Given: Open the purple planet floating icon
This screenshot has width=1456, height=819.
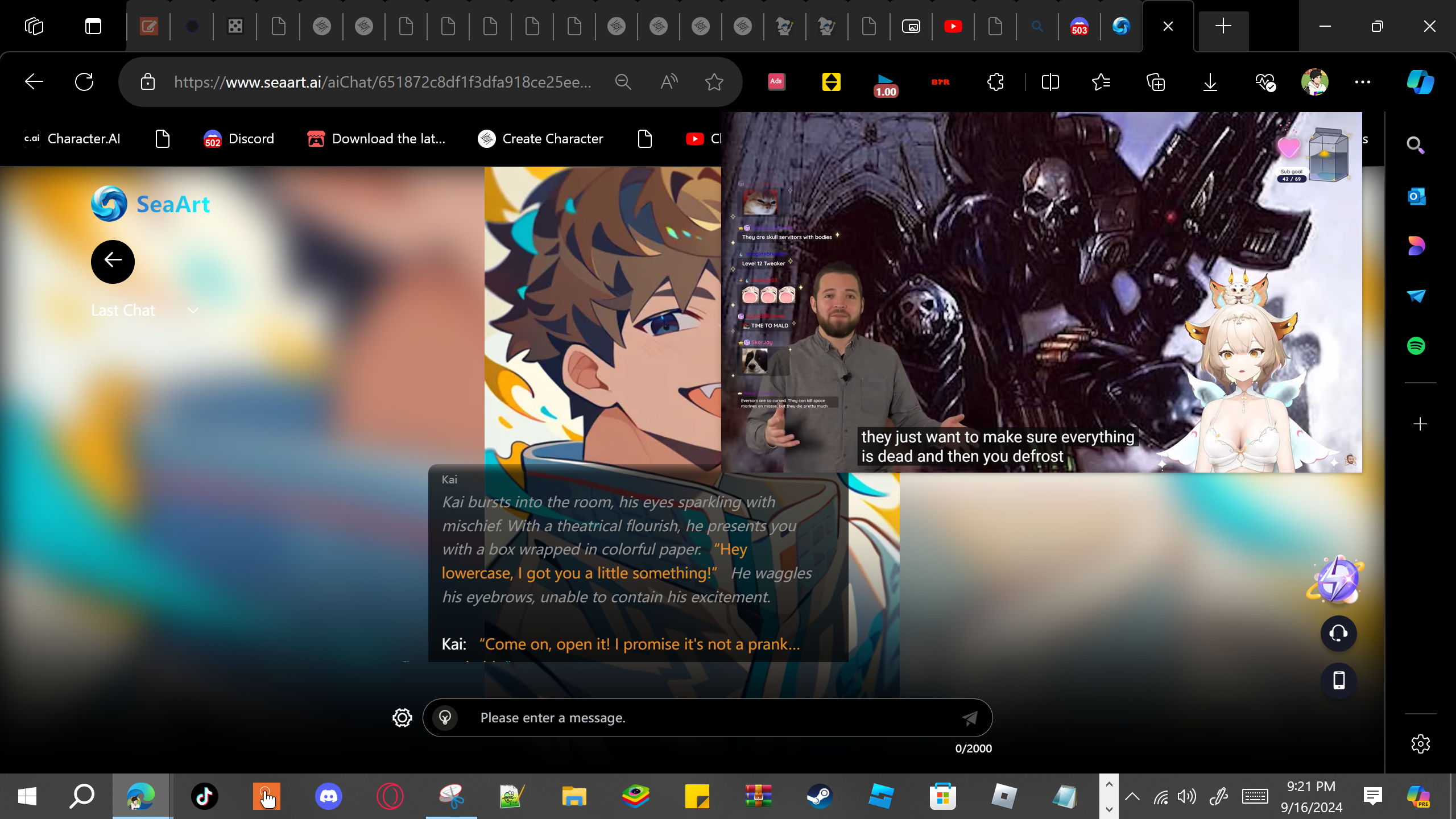Looking at the screenshot, I should point(1337,579).
